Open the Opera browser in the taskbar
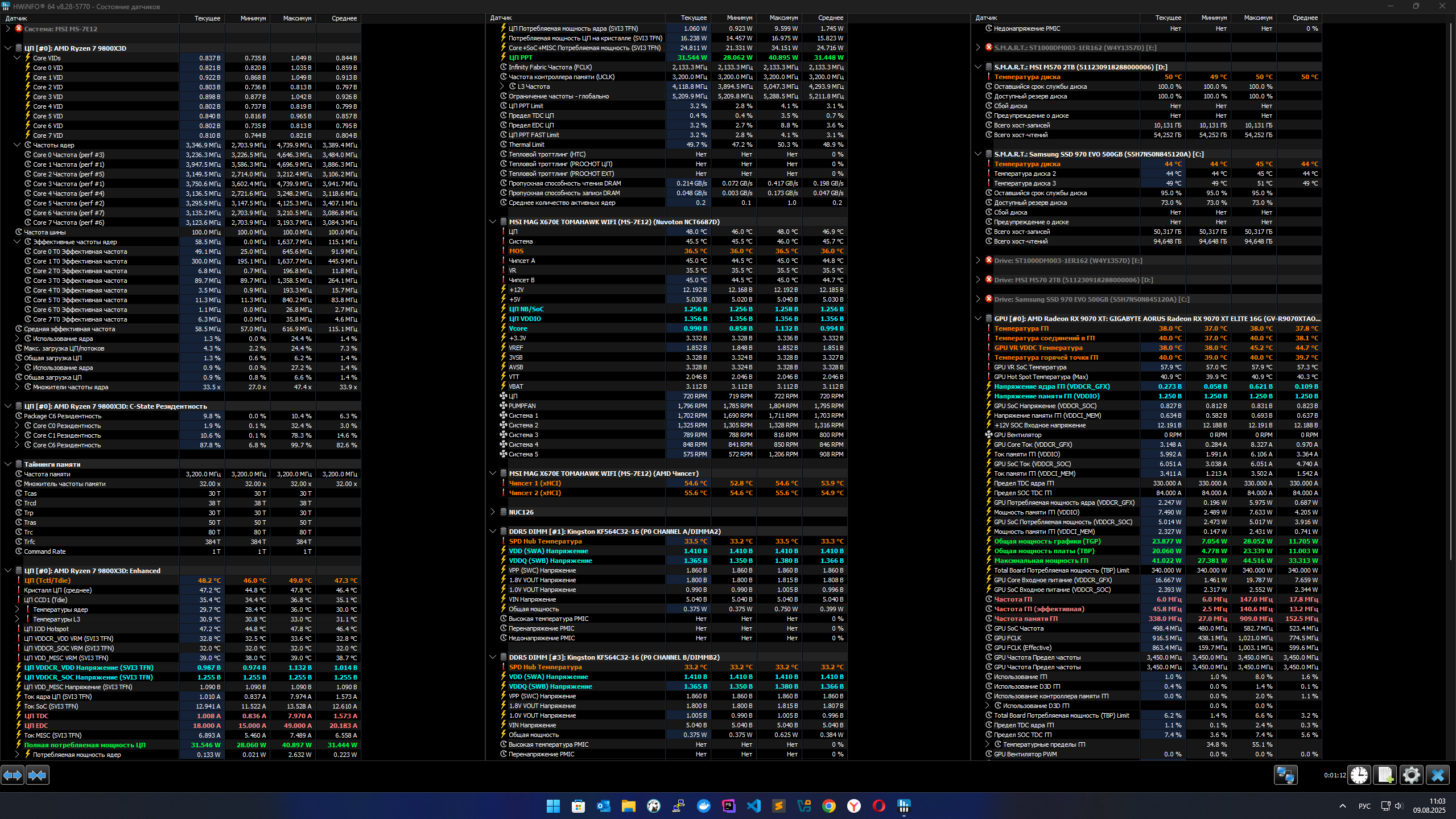The height and width of the screenshot is (819, 1456). tap(878, 806)
